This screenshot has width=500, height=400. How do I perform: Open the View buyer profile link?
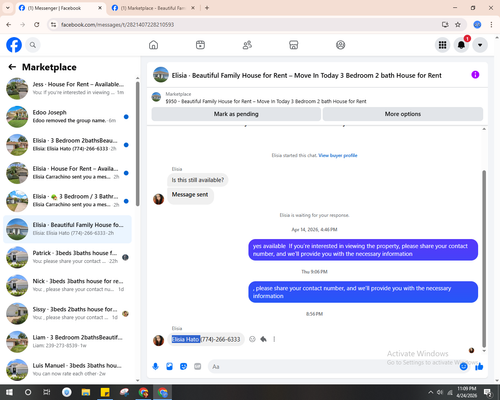[338, 155]
